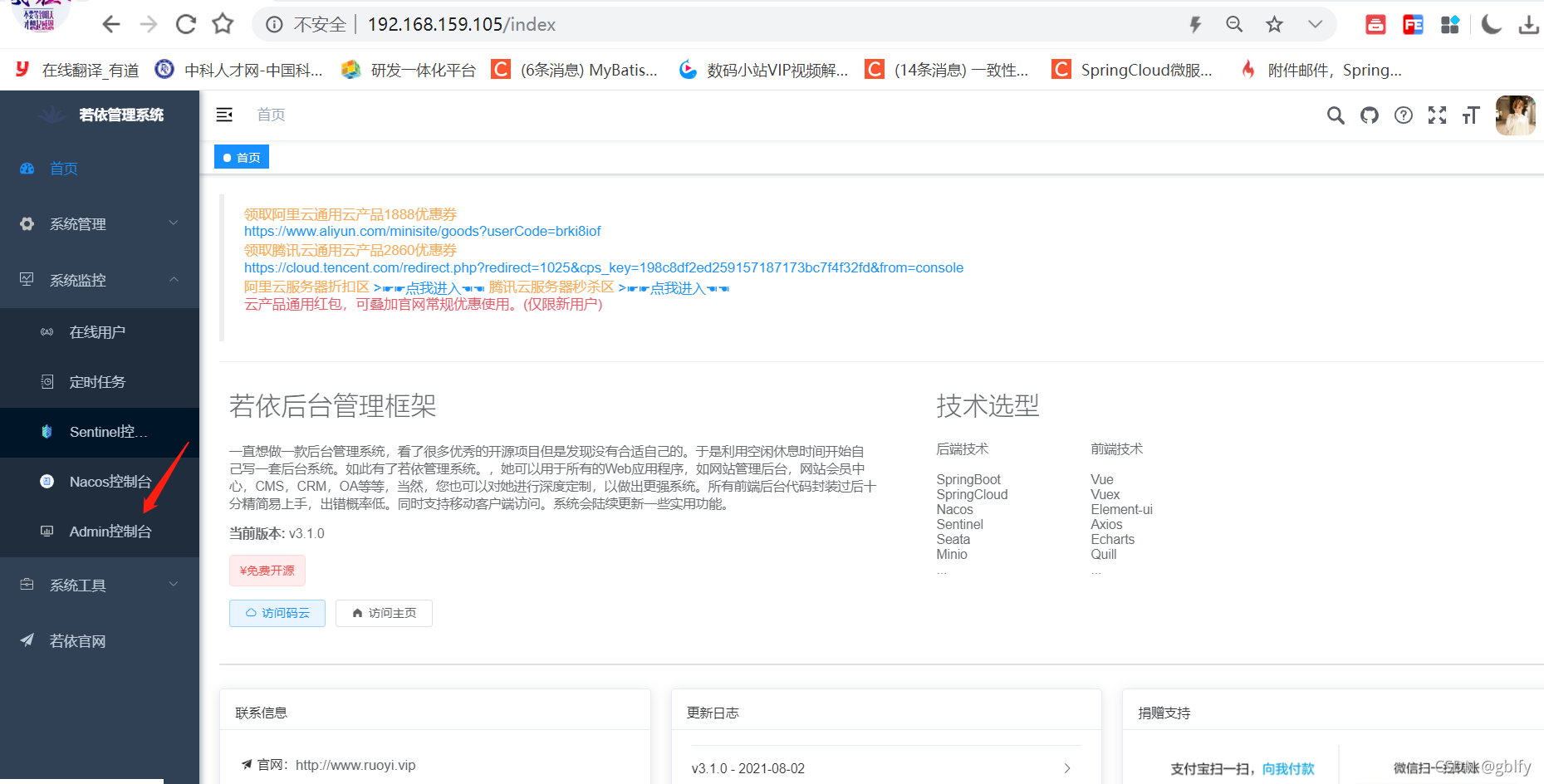Screen dimensions: 1544x784
Task: Toggle dark mode with the moon icon
Action: (1491, 24)
